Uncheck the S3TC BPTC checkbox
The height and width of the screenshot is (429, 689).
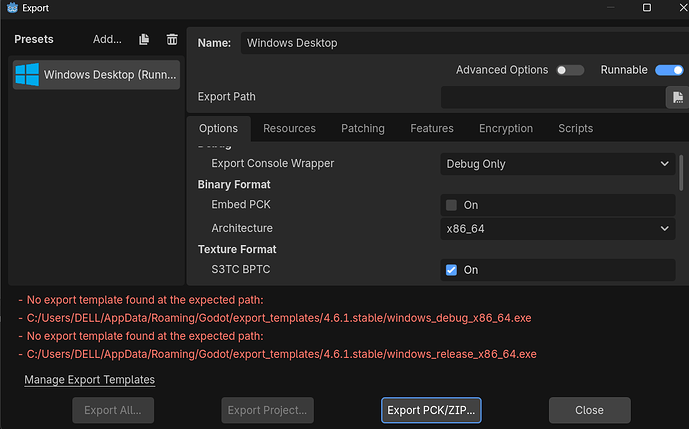pyautogui.click(x=451, y=270)
